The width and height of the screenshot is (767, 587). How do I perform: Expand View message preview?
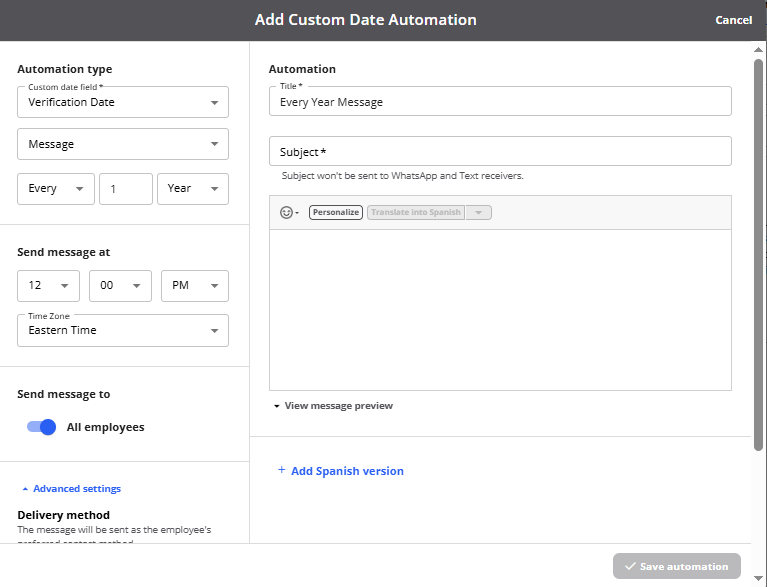[333, 406]
